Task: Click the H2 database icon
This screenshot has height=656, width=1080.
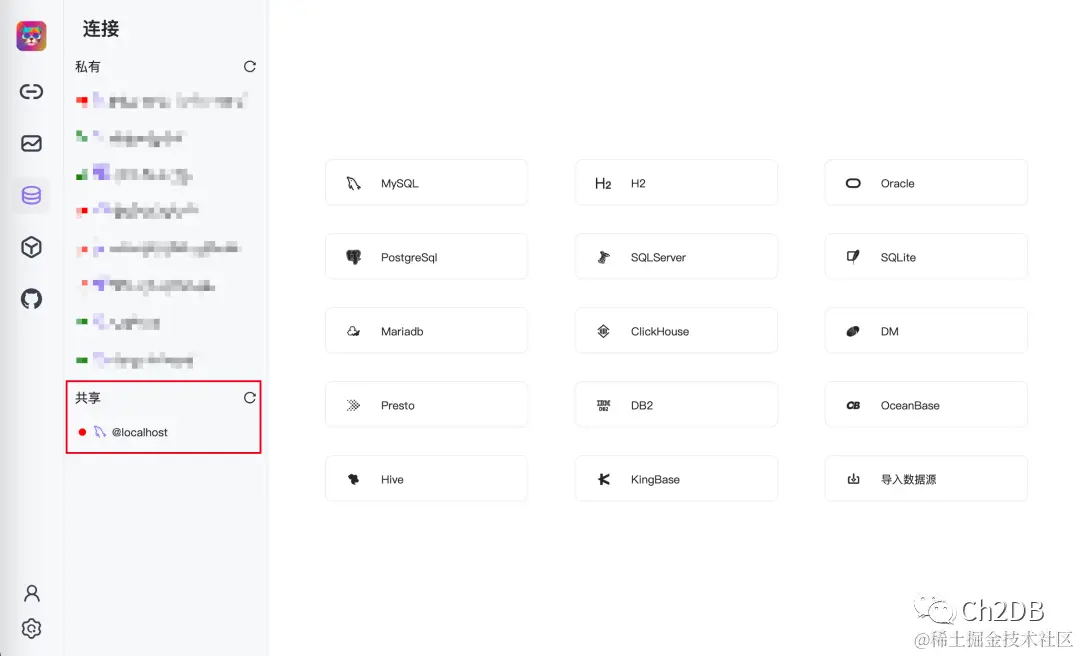Action: pos(603,183)
